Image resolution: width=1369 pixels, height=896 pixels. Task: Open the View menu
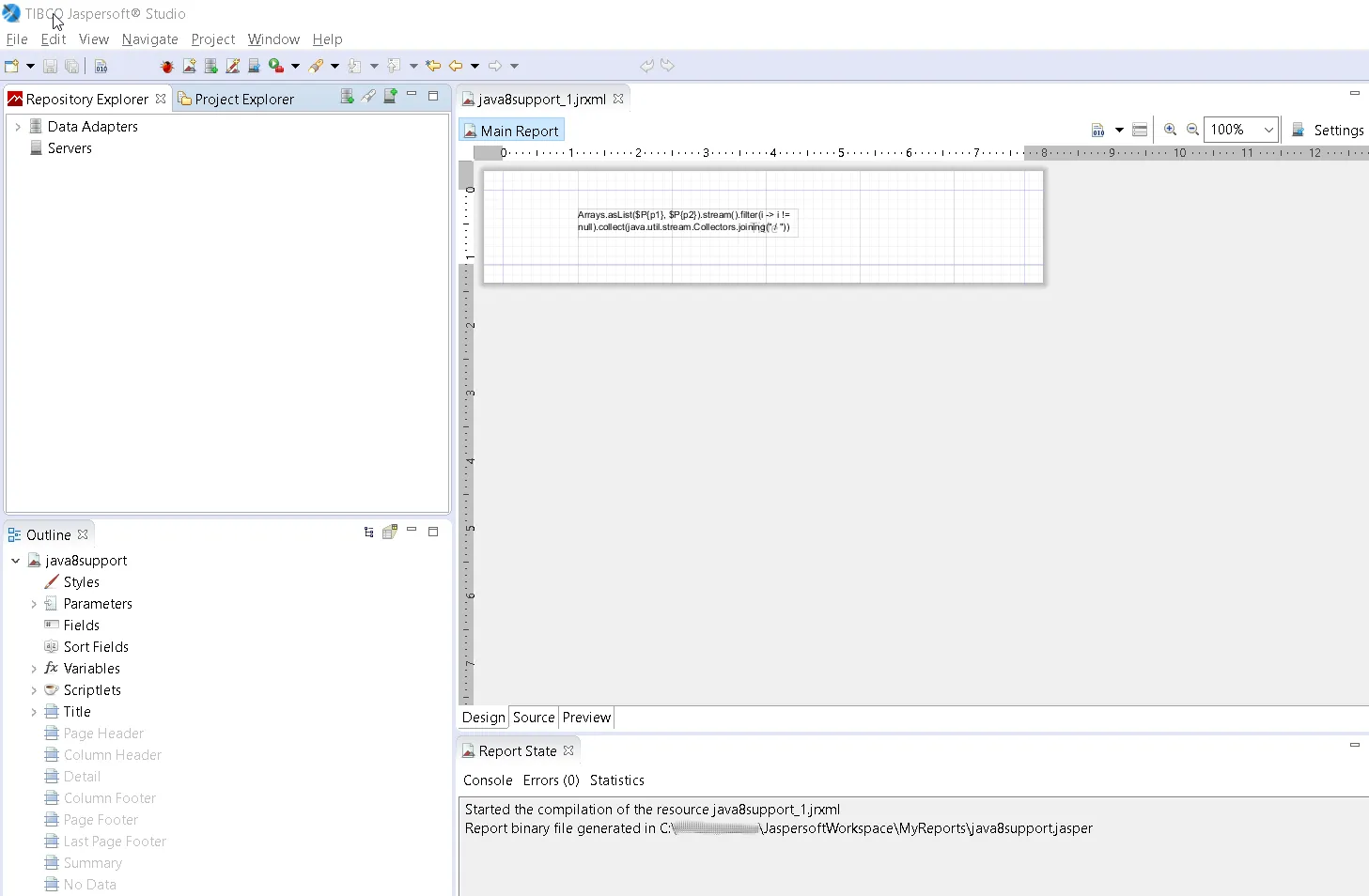pyautogui.click(x=94, y=39)
